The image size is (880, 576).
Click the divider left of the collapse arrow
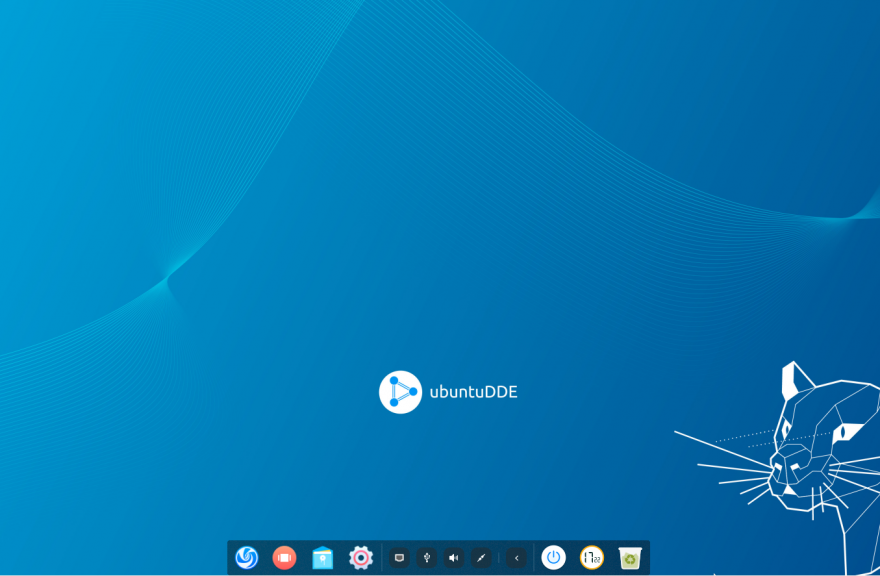coord(498,557)
